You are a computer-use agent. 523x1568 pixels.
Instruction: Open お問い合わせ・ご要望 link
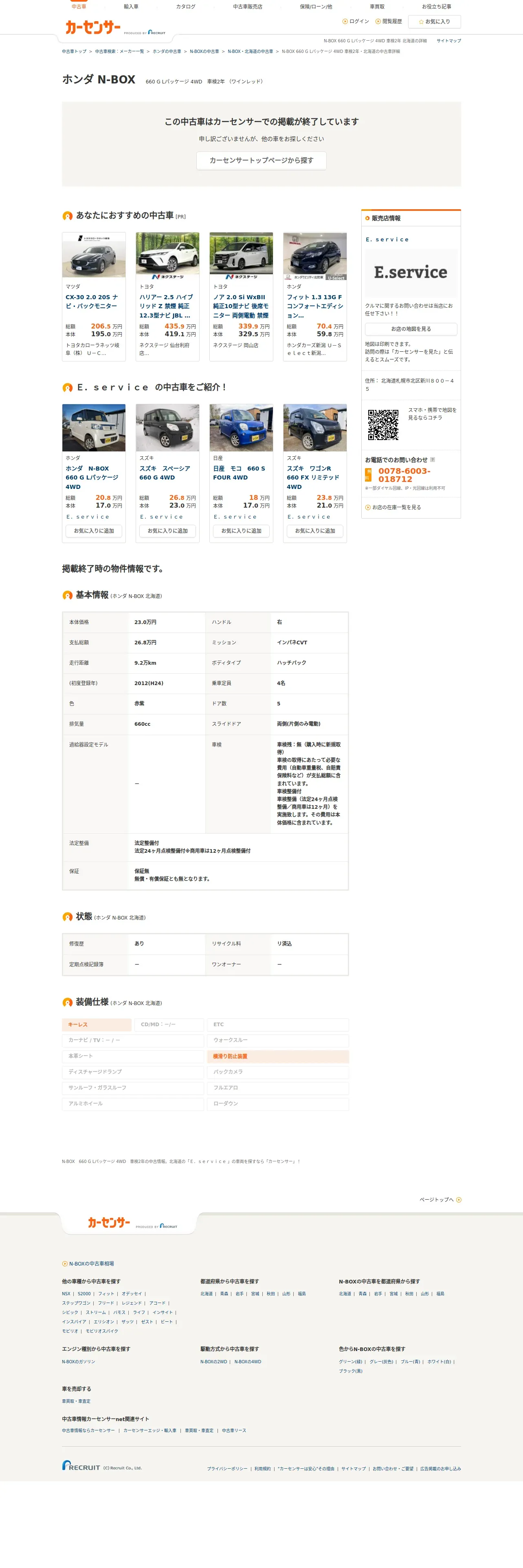pyautogui.click(x=393, y=1469)
